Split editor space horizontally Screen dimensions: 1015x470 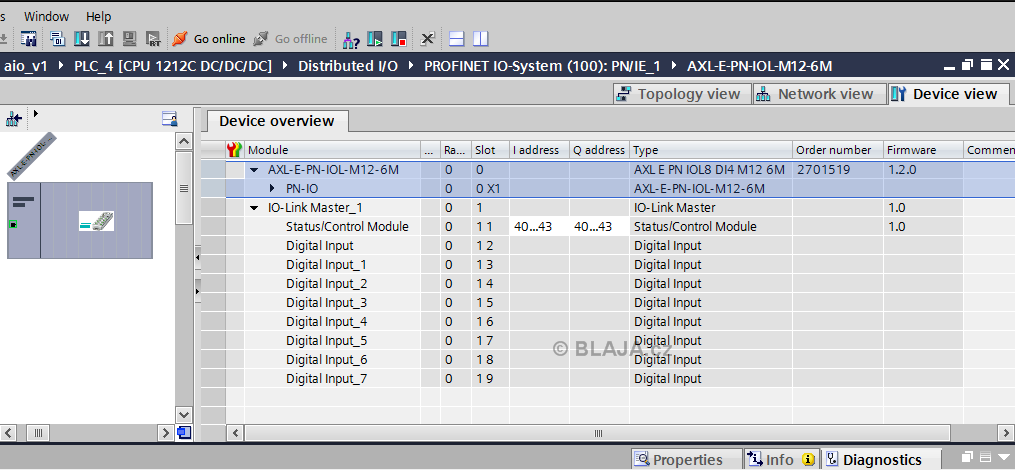[456, 39]
